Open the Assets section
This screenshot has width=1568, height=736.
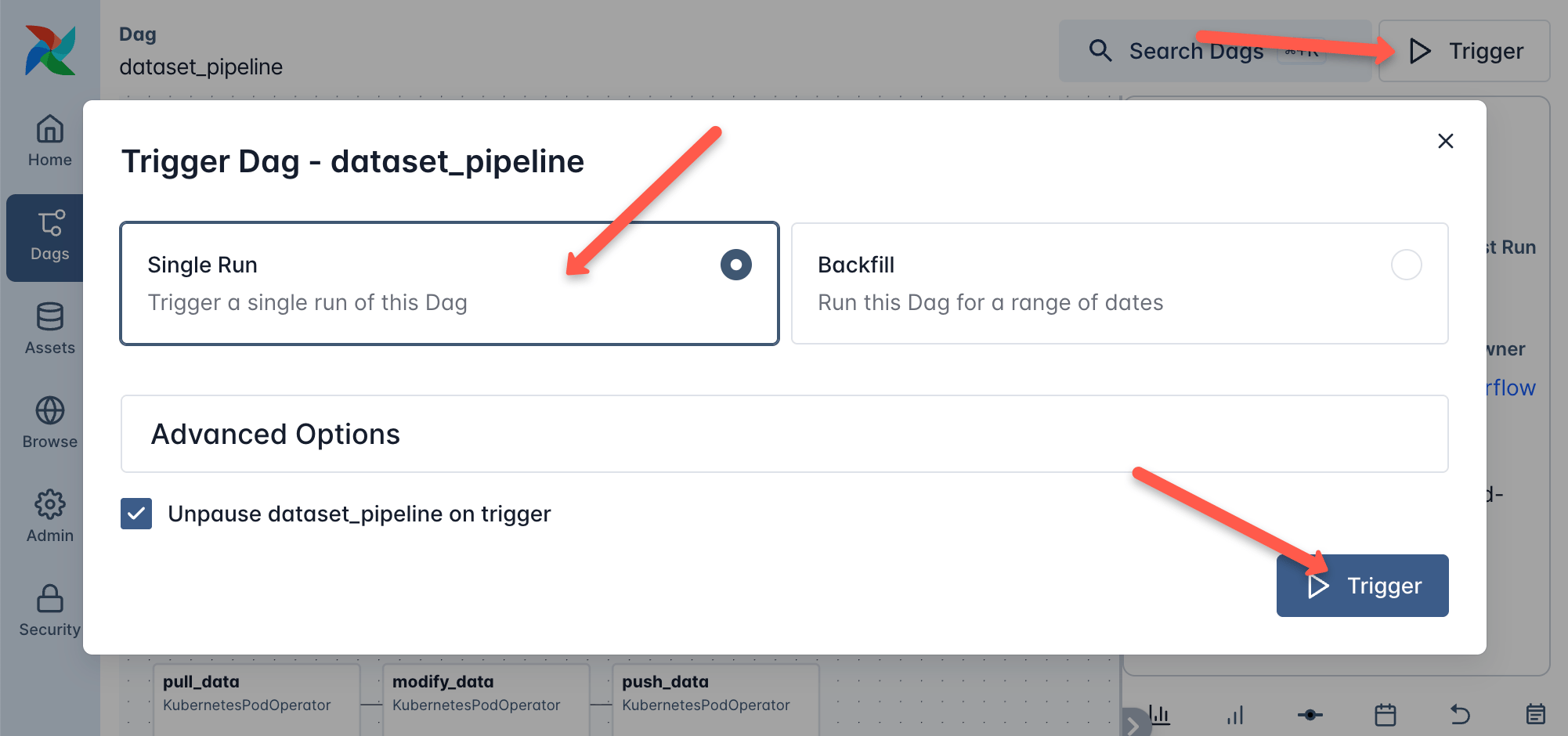(x=50, y=330)
